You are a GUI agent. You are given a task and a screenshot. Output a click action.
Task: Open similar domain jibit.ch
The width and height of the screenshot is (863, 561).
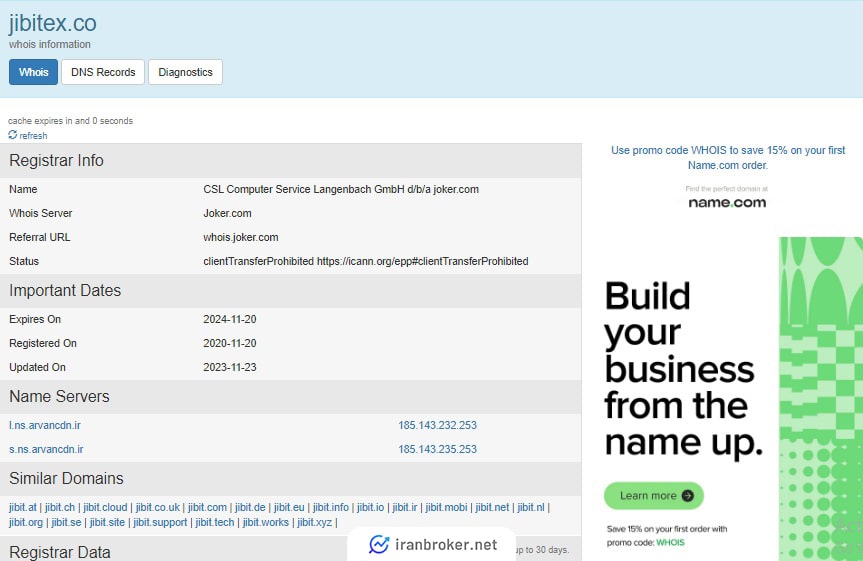[x=59, y=507]
